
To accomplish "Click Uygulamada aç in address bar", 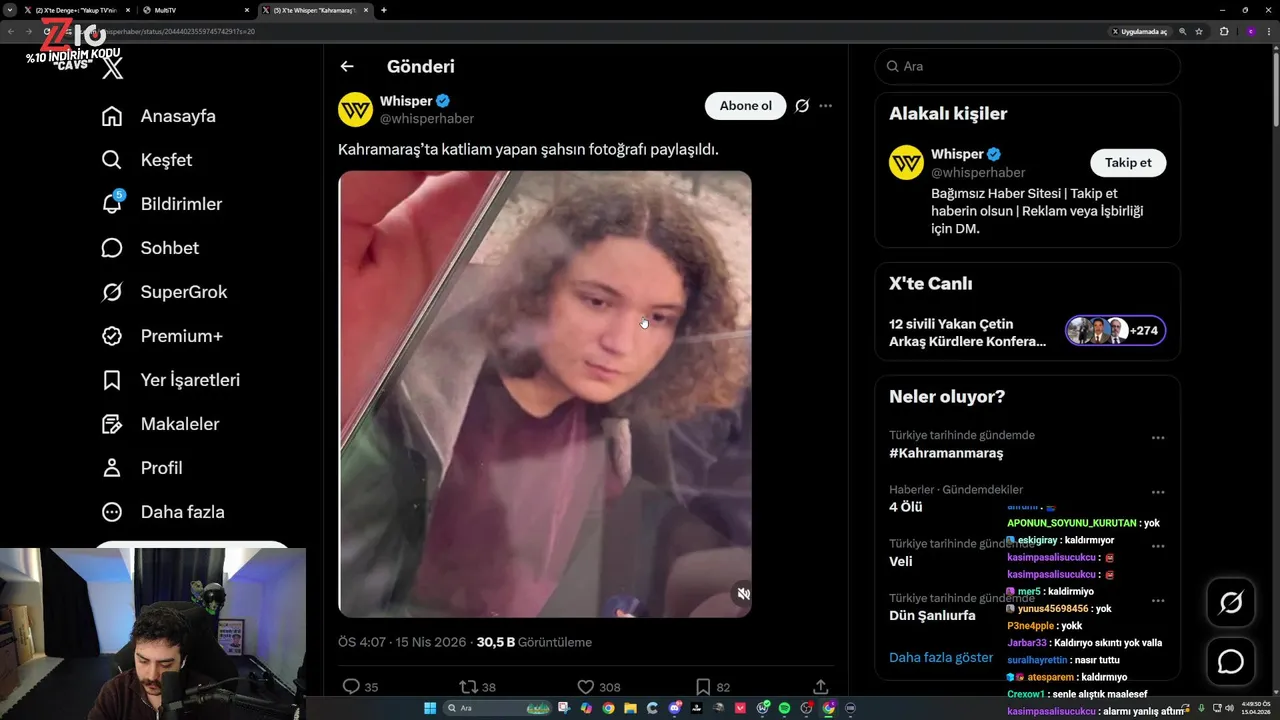I will click(1139, 31).
